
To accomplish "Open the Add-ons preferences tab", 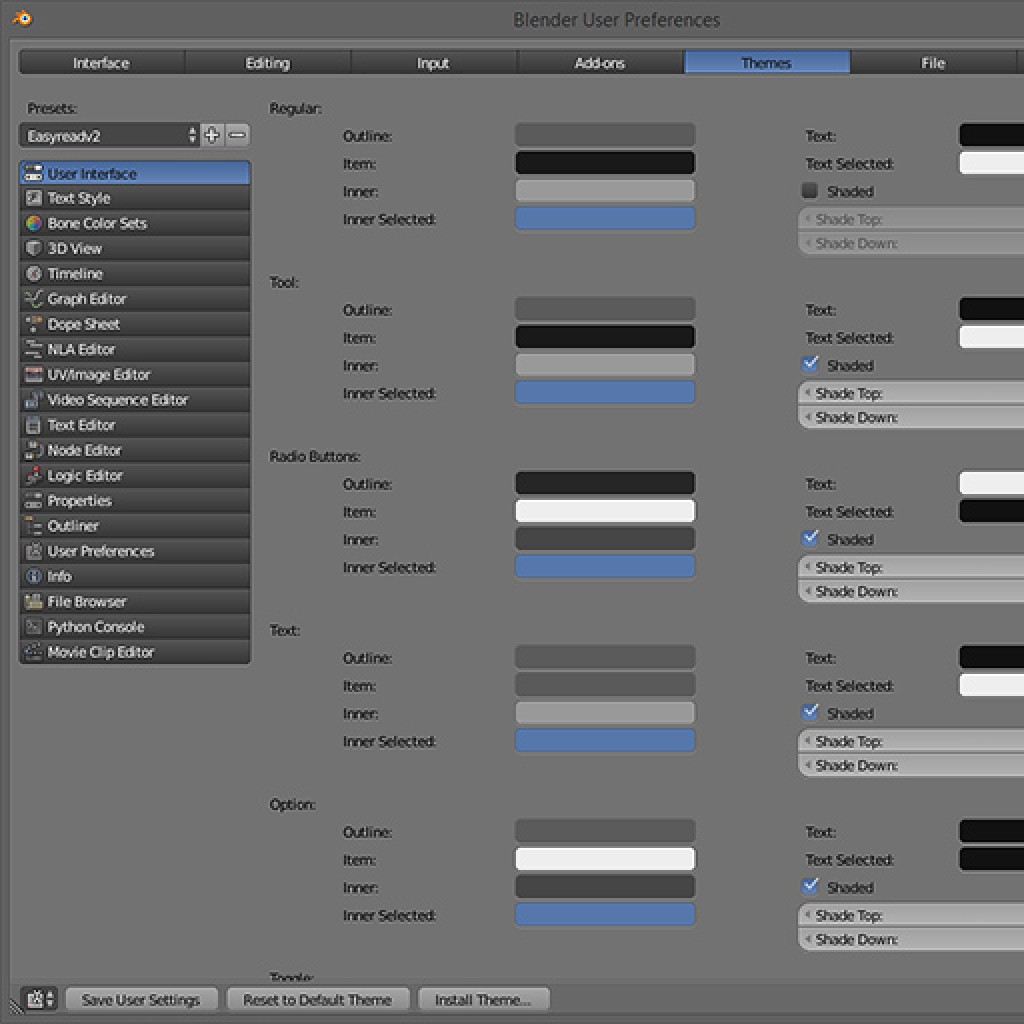I will [599, 62].
